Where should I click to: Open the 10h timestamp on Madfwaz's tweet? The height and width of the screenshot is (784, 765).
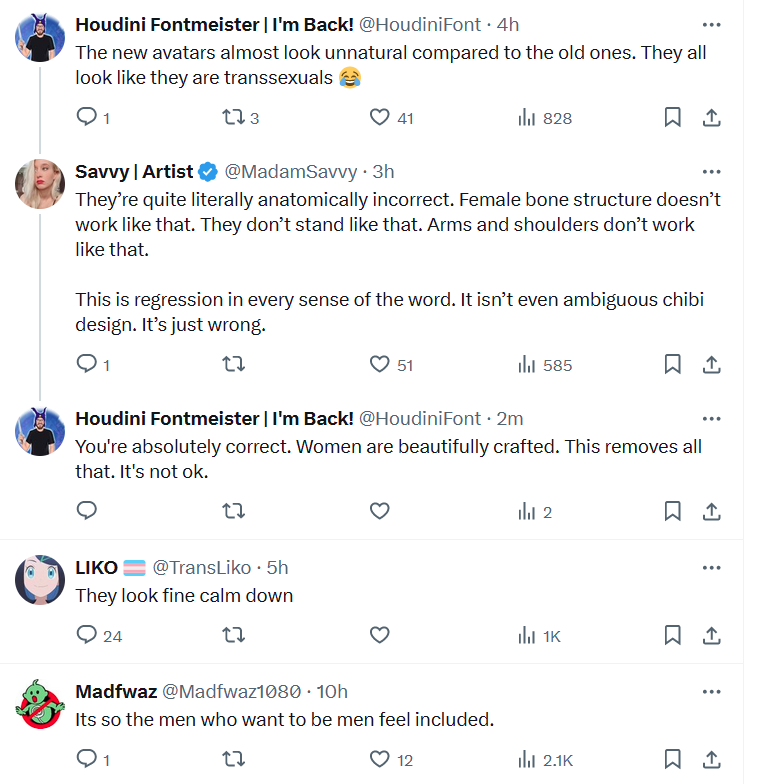(x=332, y=692)
